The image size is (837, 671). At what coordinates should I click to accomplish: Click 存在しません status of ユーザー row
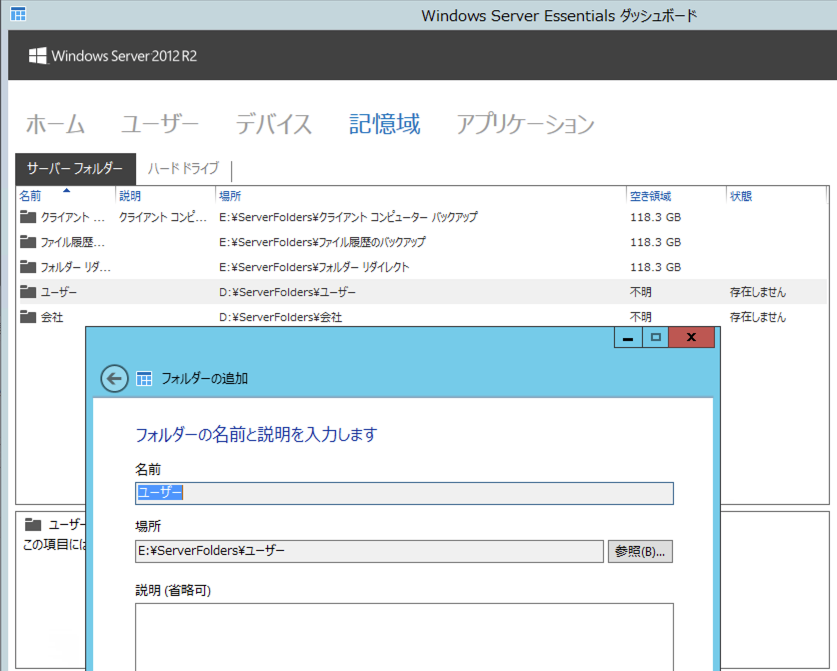(757, 292)
